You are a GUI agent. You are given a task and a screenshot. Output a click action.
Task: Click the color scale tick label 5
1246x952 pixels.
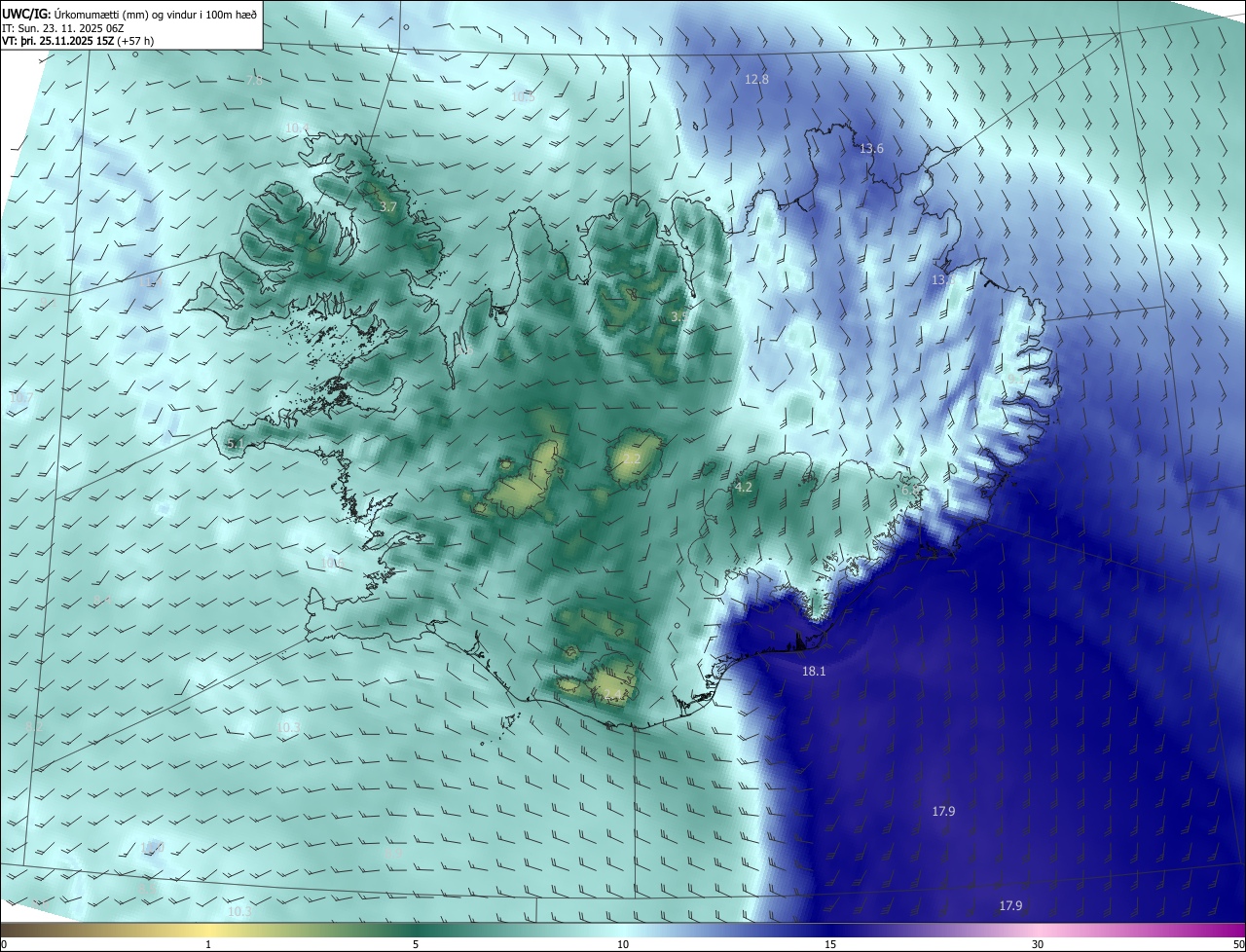coord(416,944)
